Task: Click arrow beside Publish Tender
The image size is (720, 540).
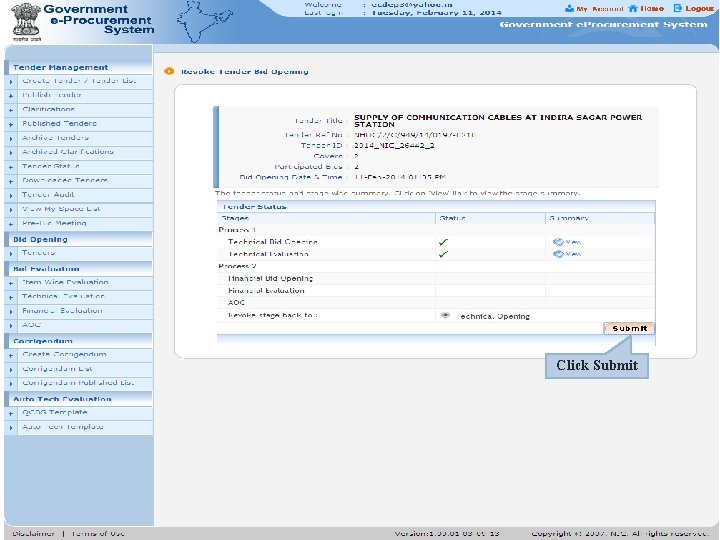Action: pos(11,96)
